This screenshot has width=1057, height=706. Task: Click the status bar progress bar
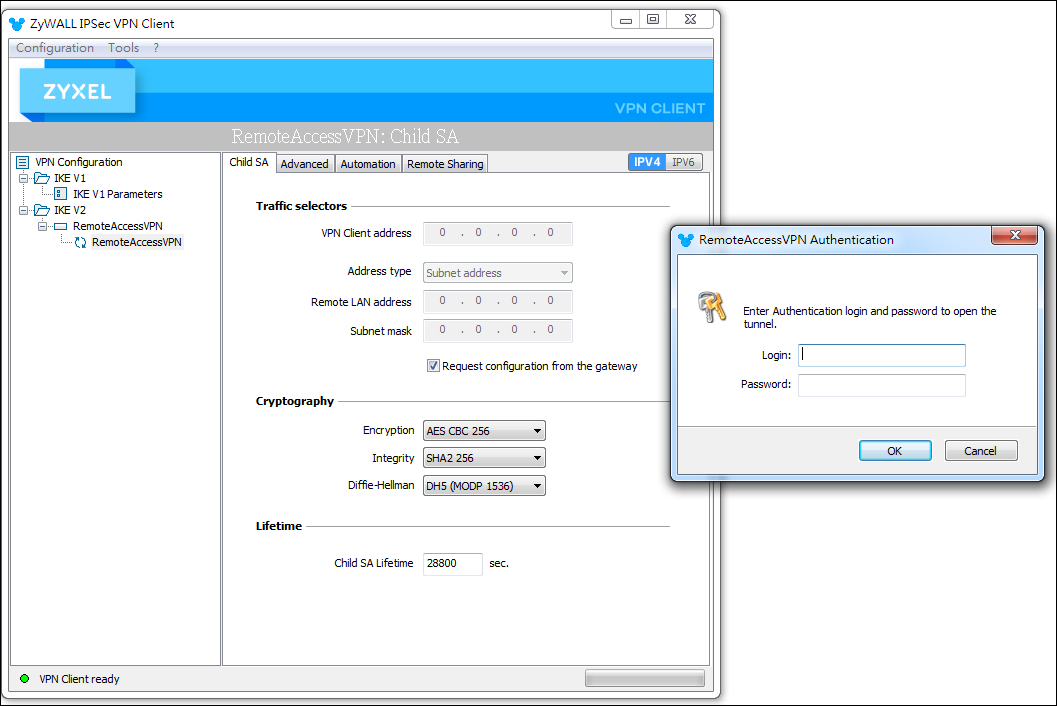coord(644,678)
